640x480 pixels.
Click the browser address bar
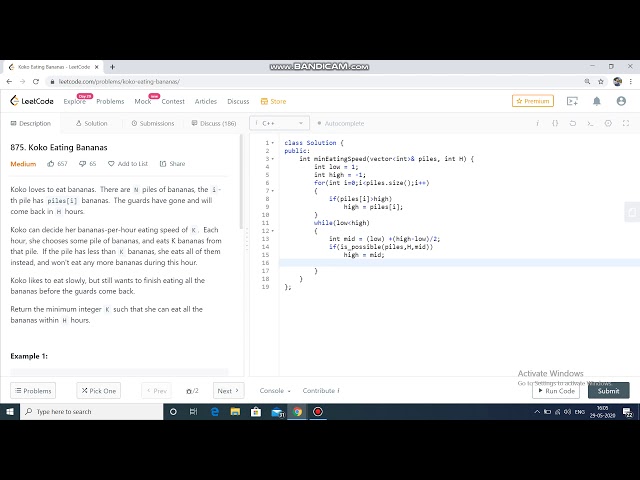pyautogui.click(x=314, y=82)
